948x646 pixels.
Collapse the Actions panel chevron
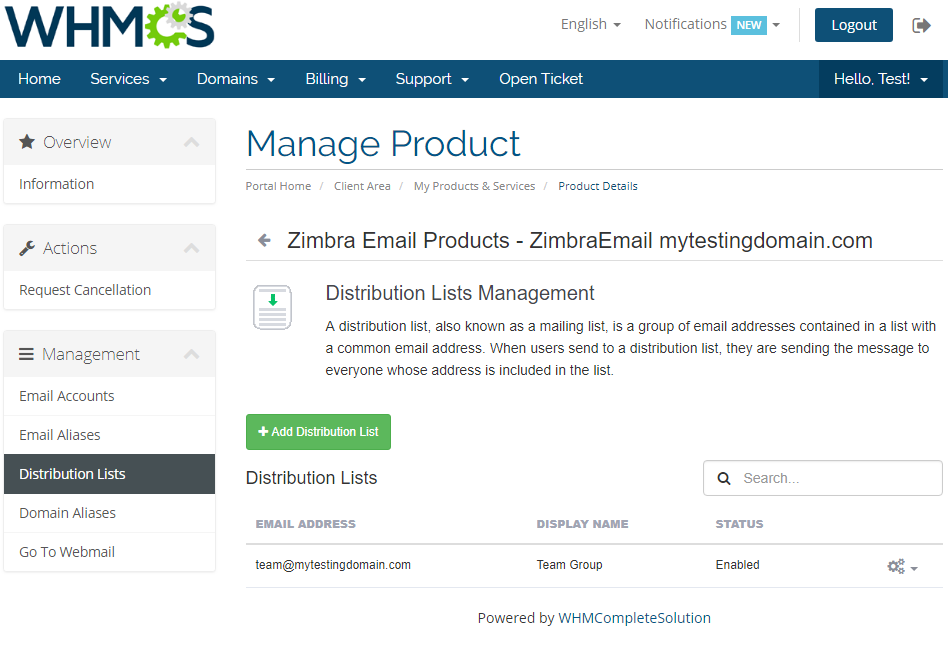[192, 248]
